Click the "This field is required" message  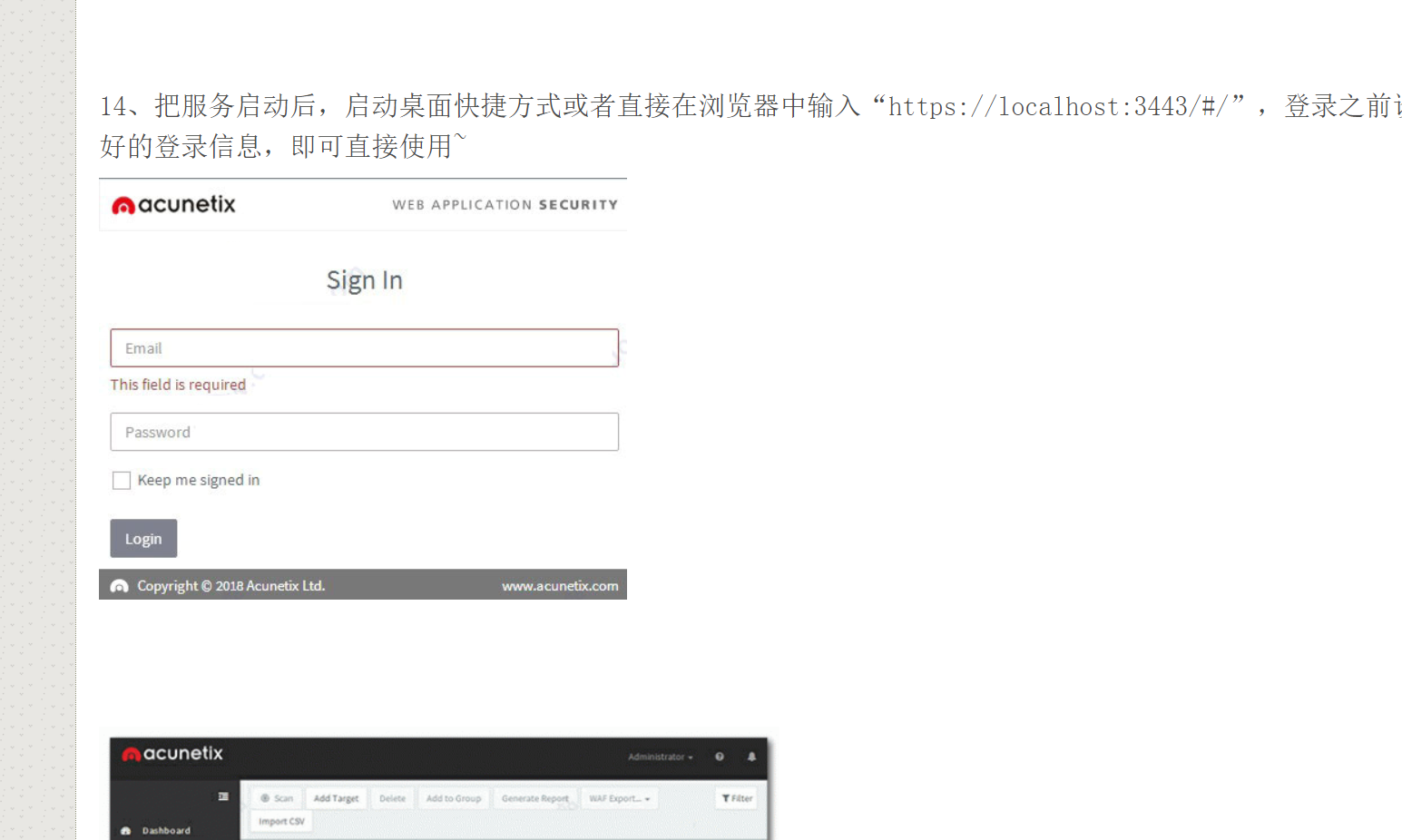tap(178, 385)
